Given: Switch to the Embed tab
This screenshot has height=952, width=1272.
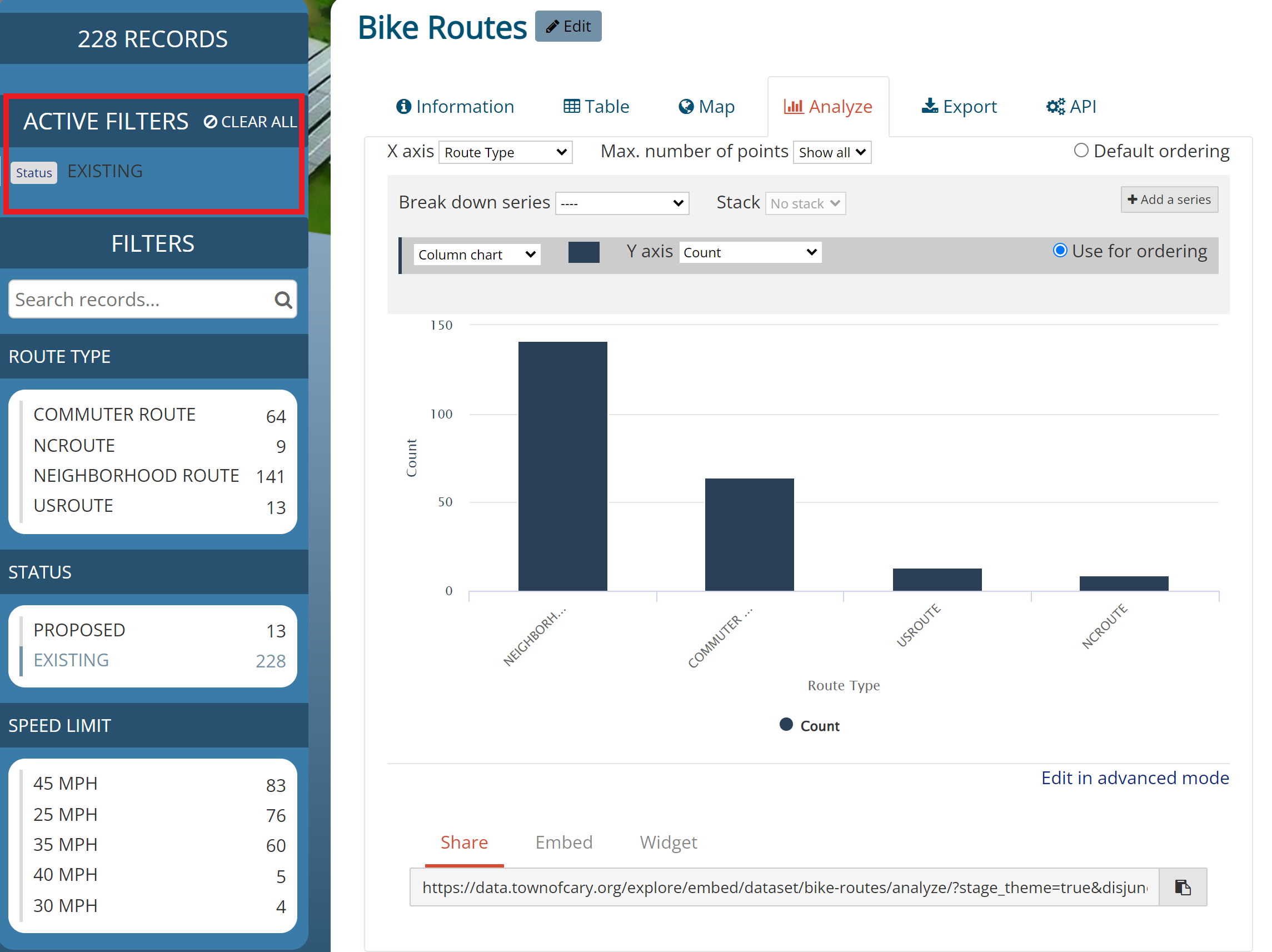Looking at the screenshot, I should 563,842.
